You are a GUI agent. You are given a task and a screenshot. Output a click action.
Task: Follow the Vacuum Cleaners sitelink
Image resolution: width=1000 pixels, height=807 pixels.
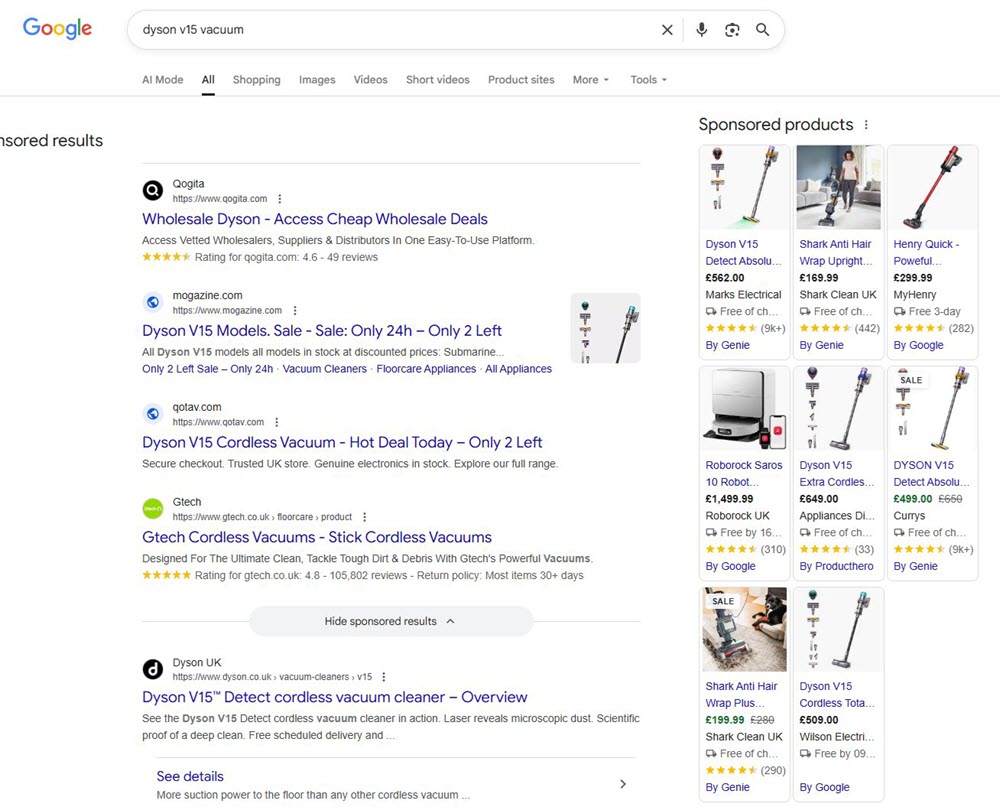point(325,369)
